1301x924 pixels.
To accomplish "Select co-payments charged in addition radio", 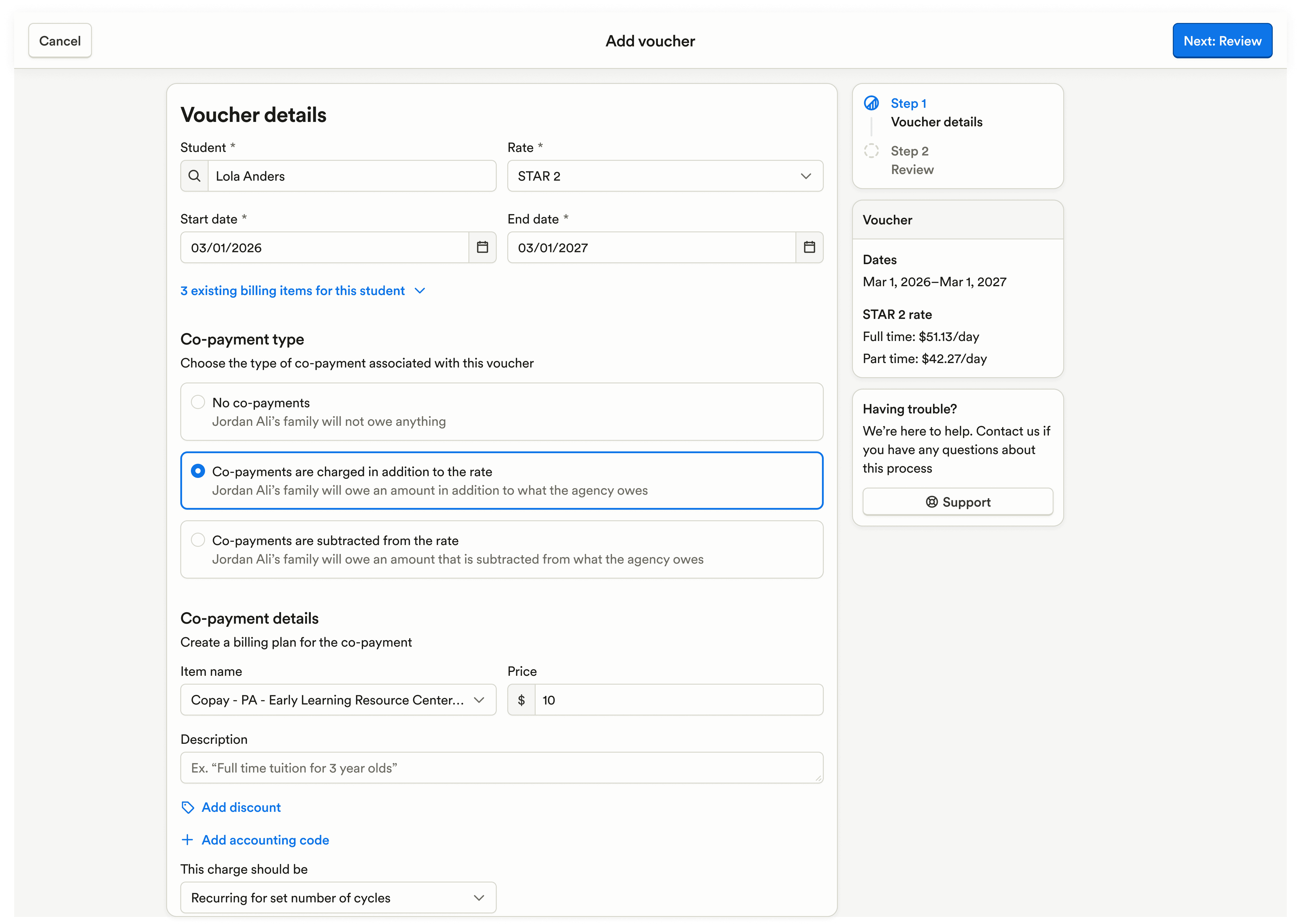I will (x=198, y=471).
